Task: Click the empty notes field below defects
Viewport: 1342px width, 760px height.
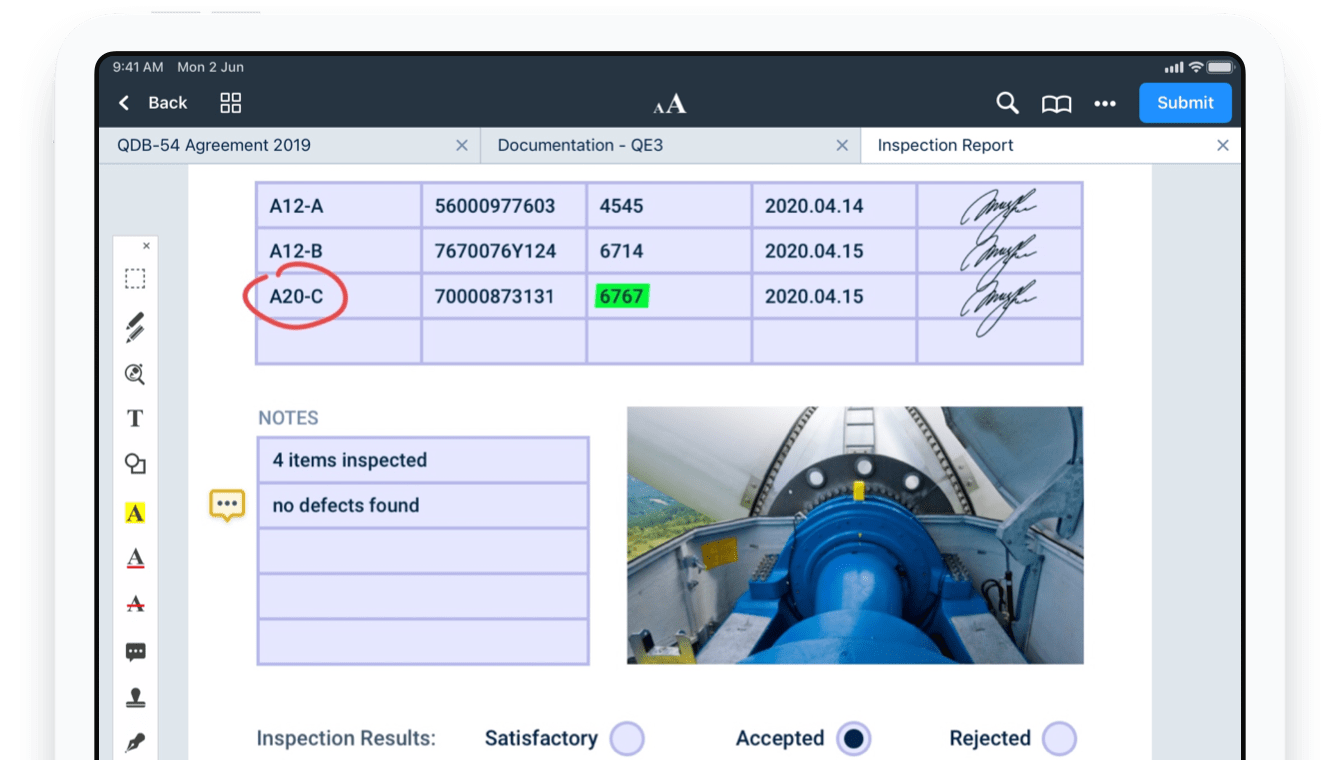Action: [423, 551]
